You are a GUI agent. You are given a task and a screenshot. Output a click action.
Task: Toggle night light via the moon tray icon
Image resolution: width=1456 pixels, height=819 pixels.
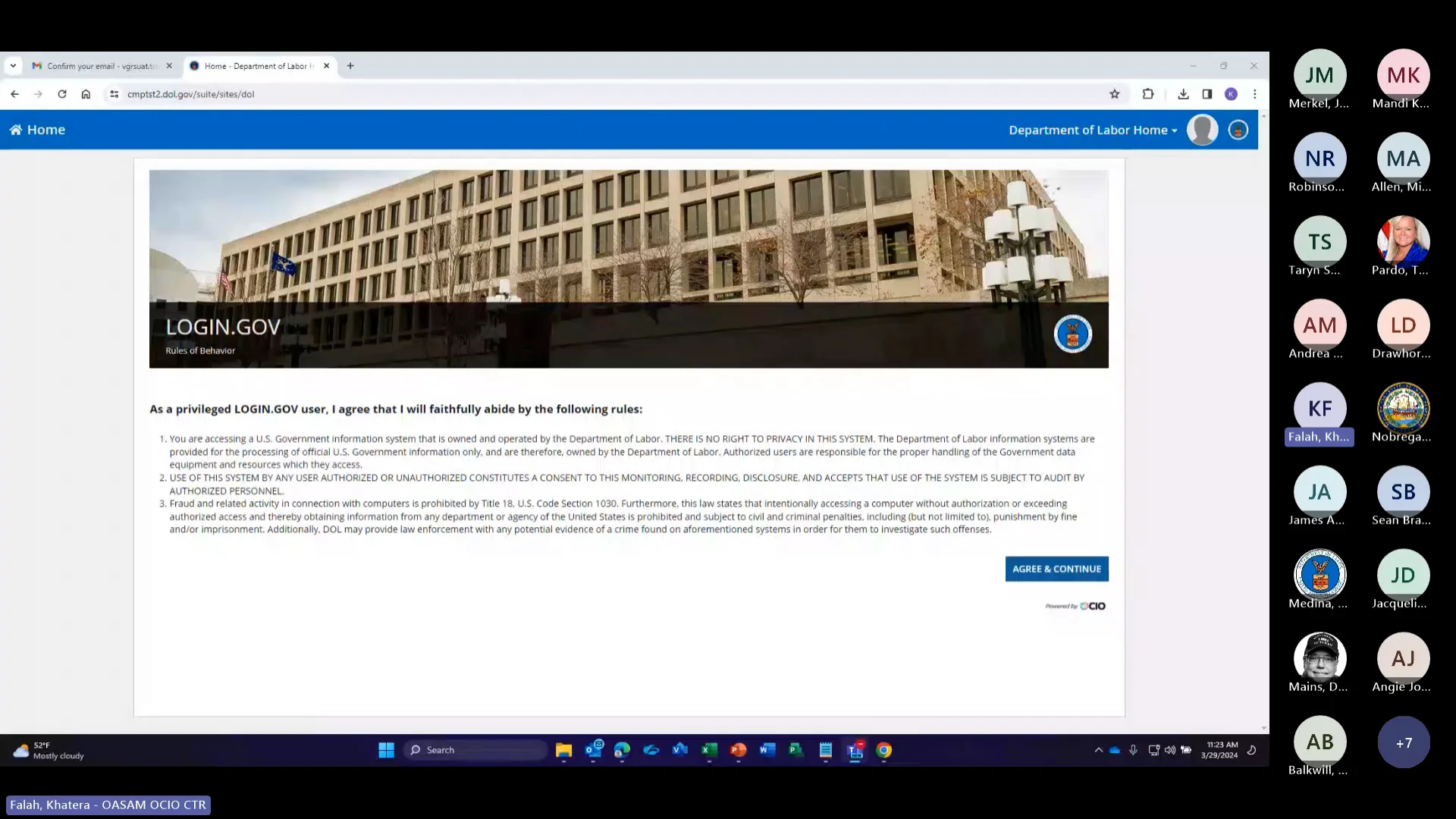tap(1251, 750)
